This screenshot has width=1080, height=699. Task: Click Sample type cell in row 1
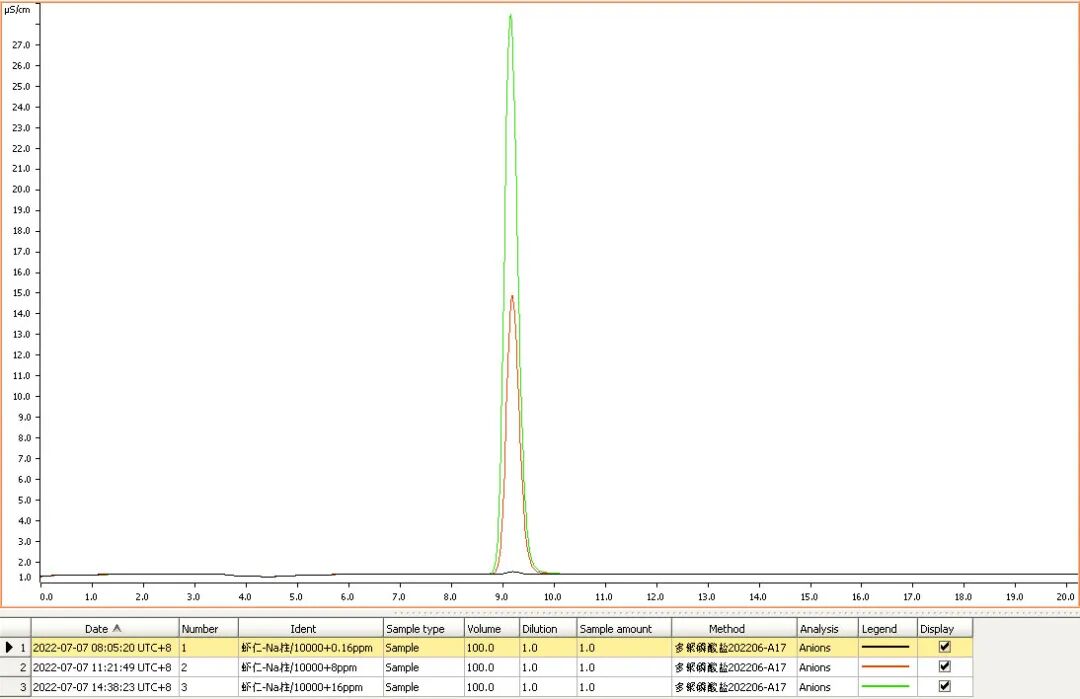(x=424, y=647)
